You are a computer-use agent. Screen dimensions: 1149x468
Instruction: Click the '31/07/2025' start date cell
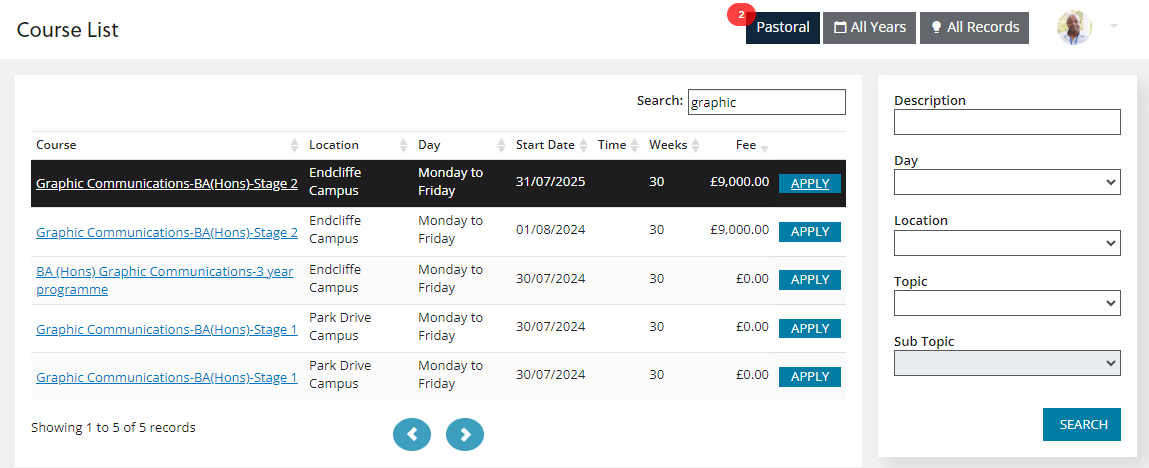(x=550, y=182)
